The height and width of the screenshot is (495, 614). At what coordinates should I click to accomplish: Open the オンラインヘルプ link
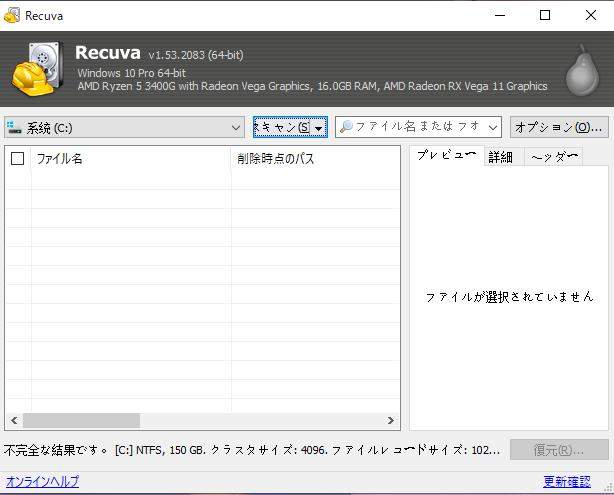(42, 481)
